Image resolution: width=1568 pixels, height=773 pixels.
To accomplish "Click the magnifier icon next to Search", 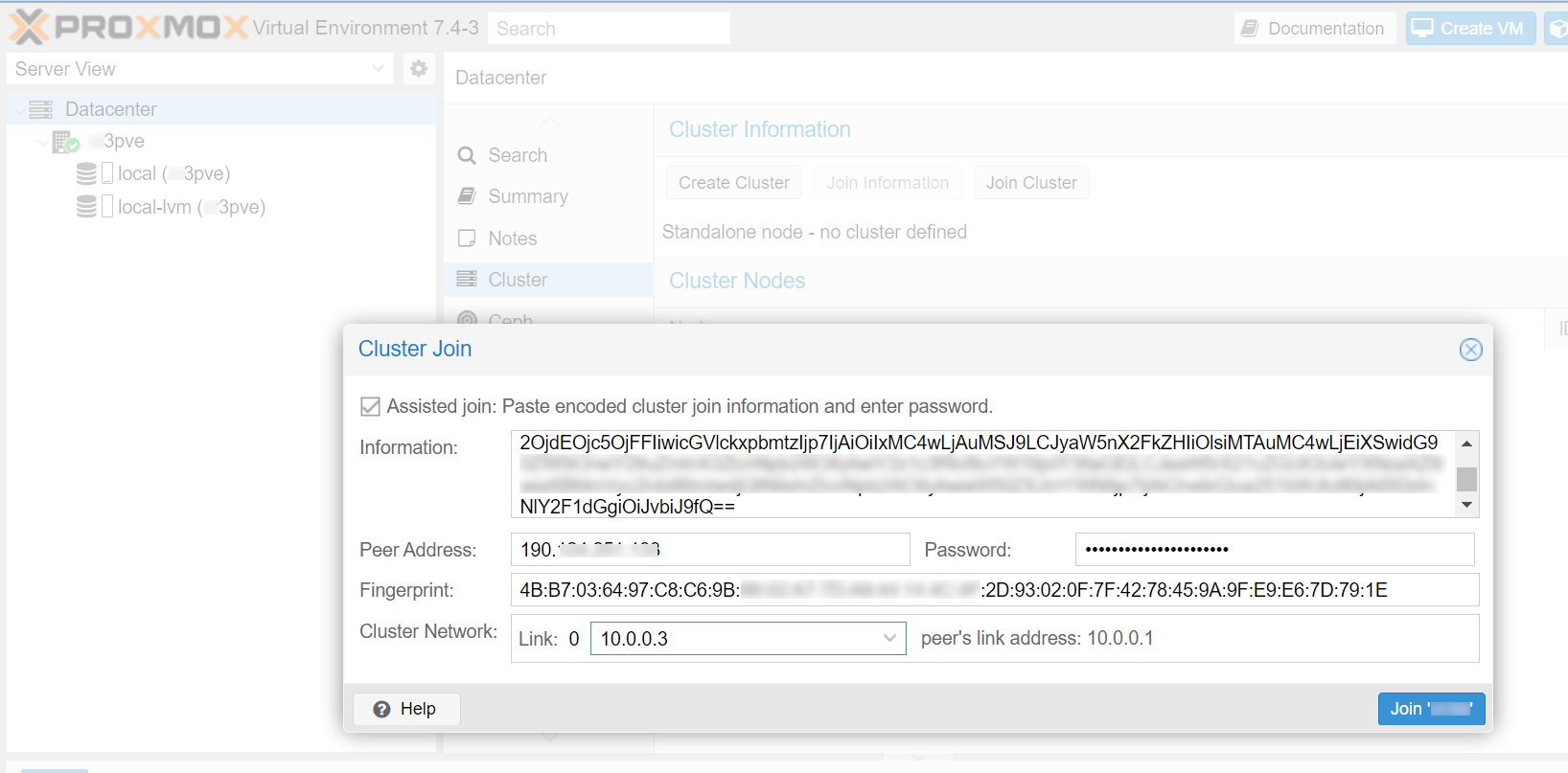I will click(467, 155).
